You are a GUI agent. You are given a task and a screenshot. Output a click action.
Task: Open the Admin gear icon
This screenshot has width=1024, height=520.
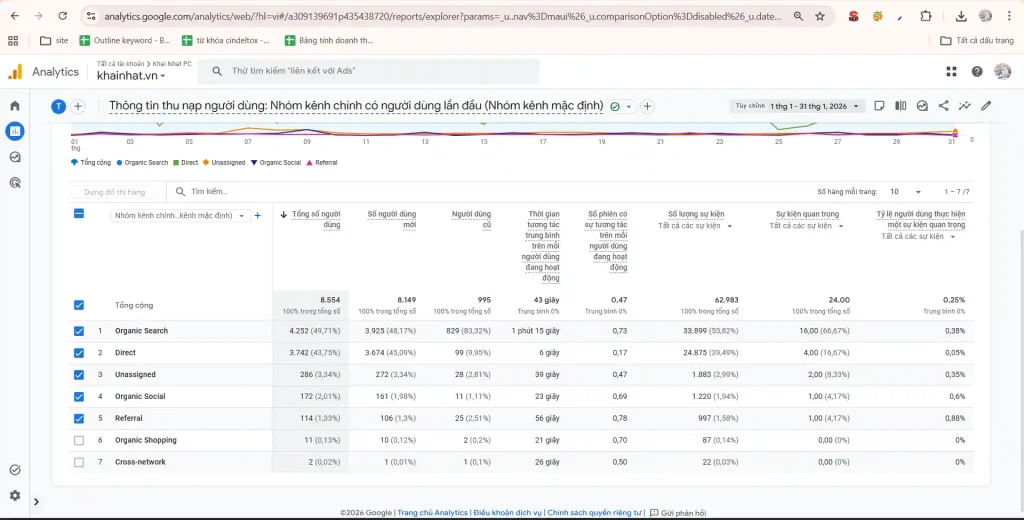tap(14, 495)
